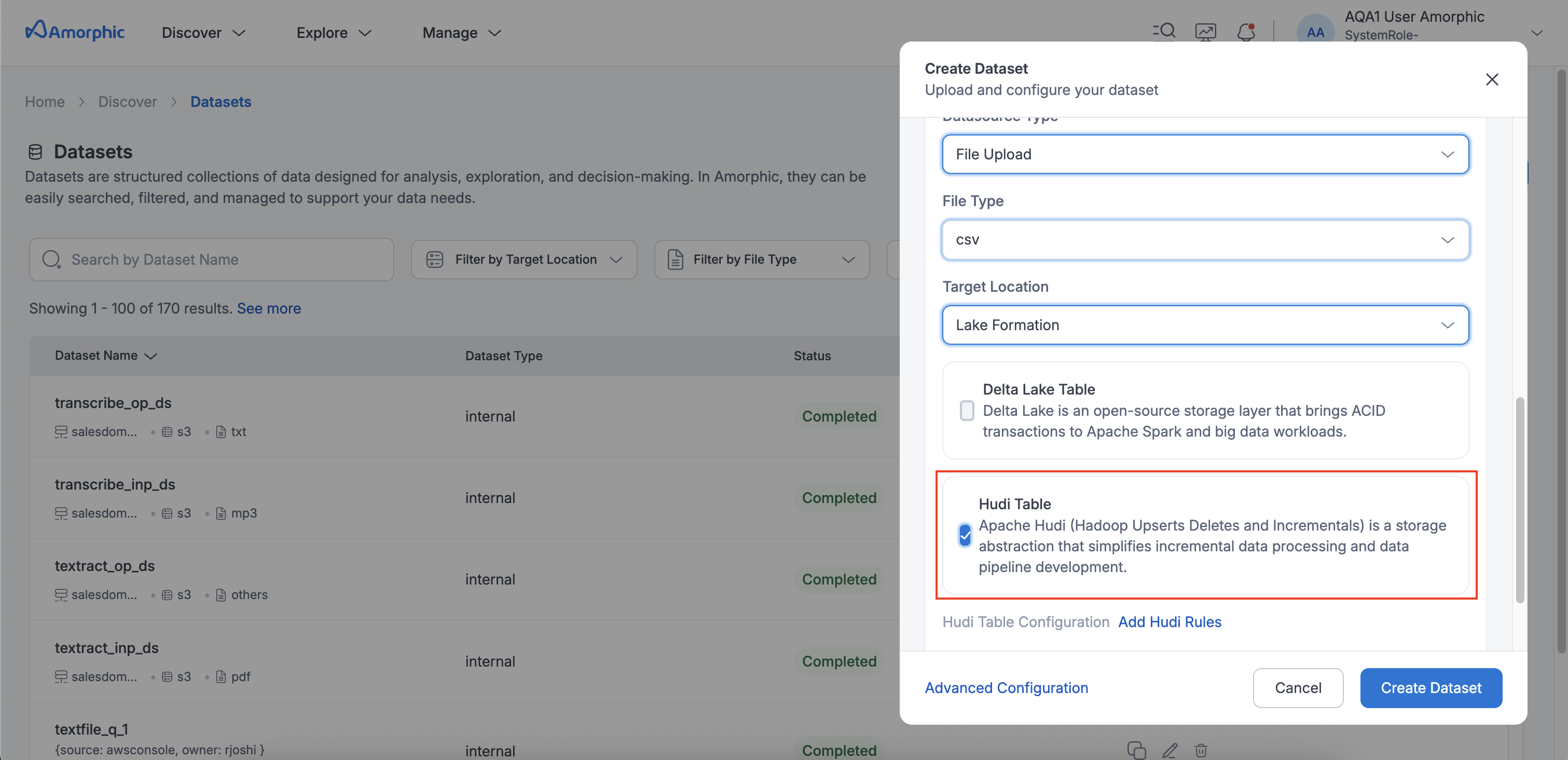Open the transcribe_op_ds dataset

tap(113, 402)
